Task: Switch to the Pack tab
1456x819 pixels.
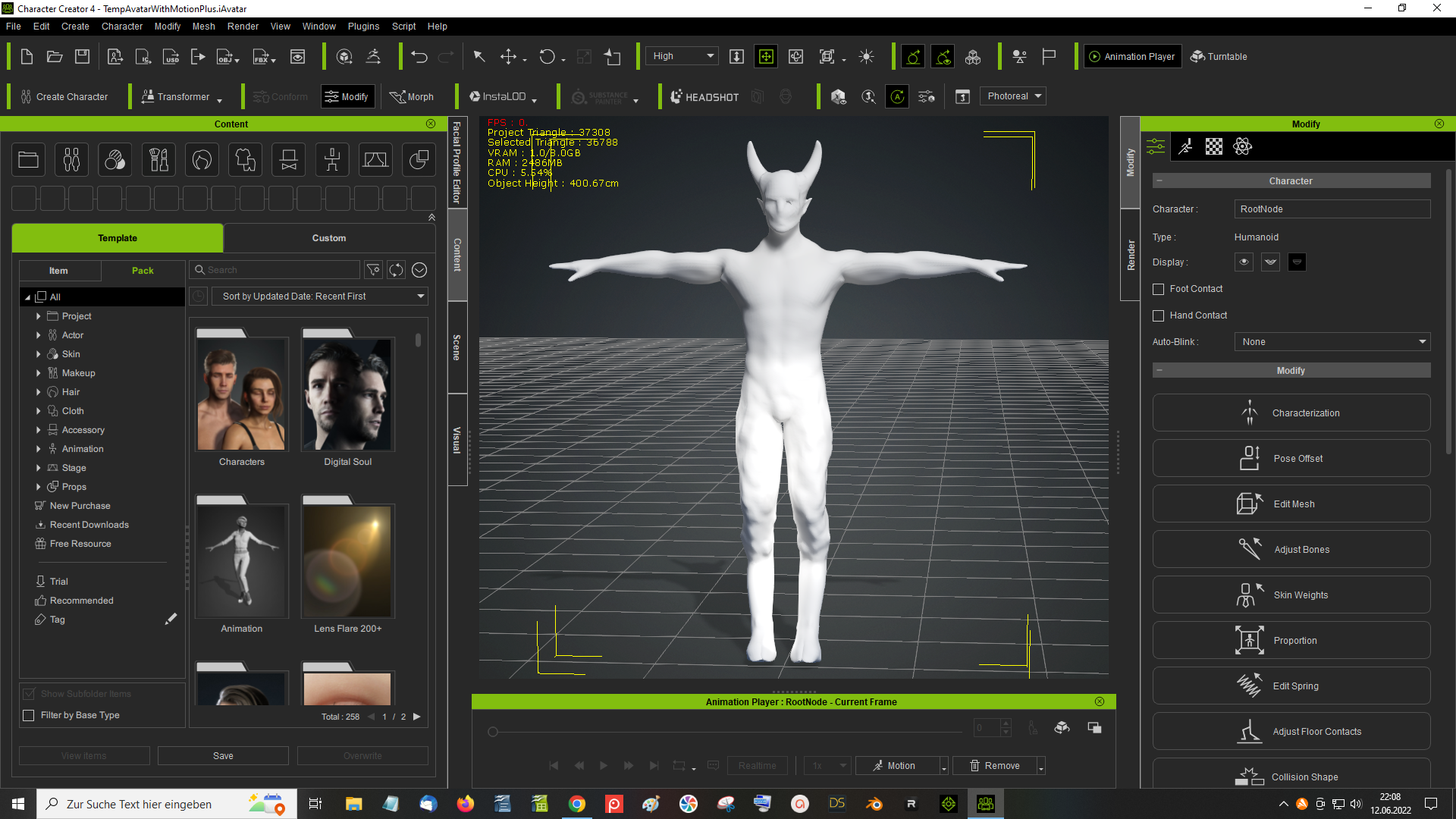Action: point(143,271)
